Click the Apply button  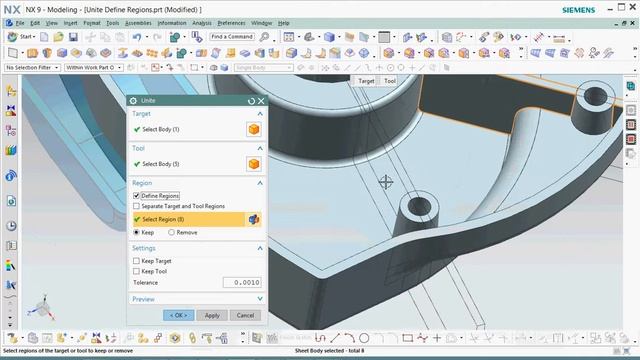pyautogui.click(x=212, y=316)
